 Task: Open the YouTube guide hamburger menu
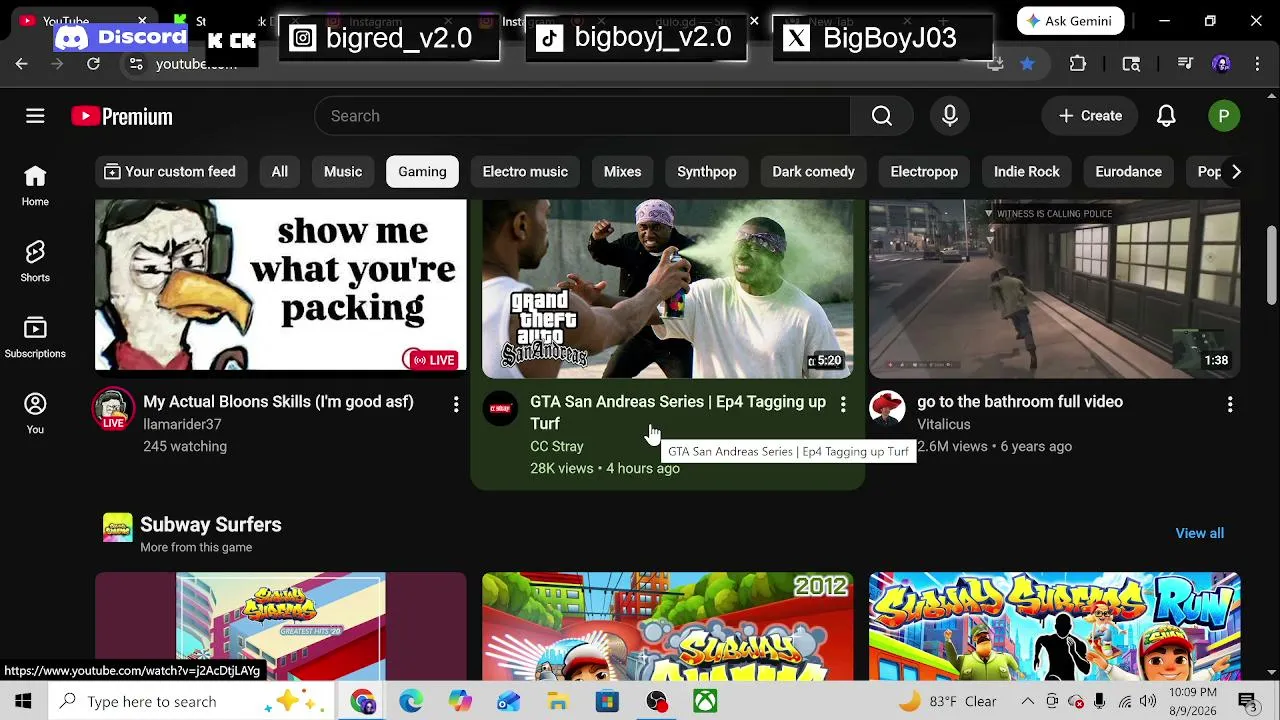[x=35, y=116]
